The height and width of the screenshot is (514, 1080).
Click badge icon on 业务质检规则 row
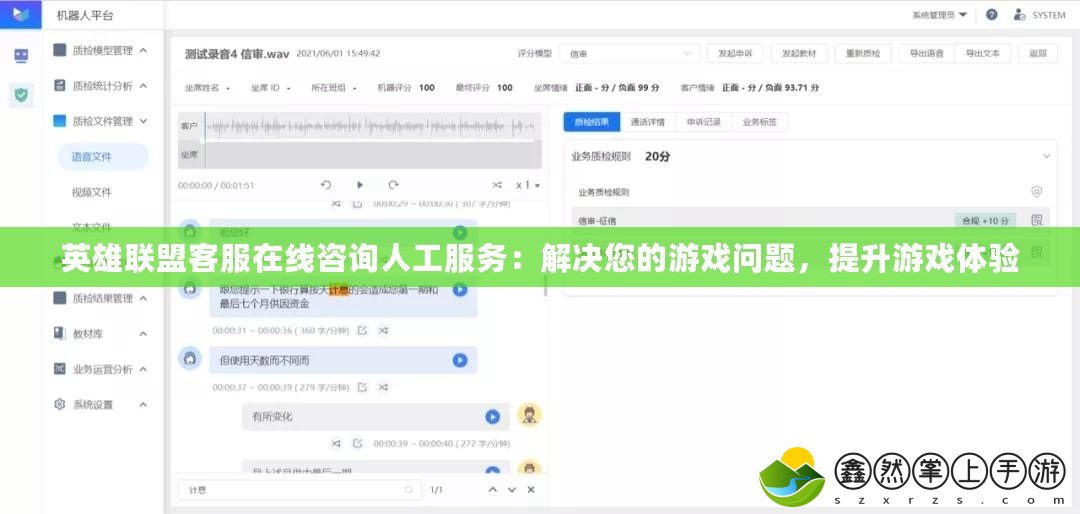[1037, 192]
